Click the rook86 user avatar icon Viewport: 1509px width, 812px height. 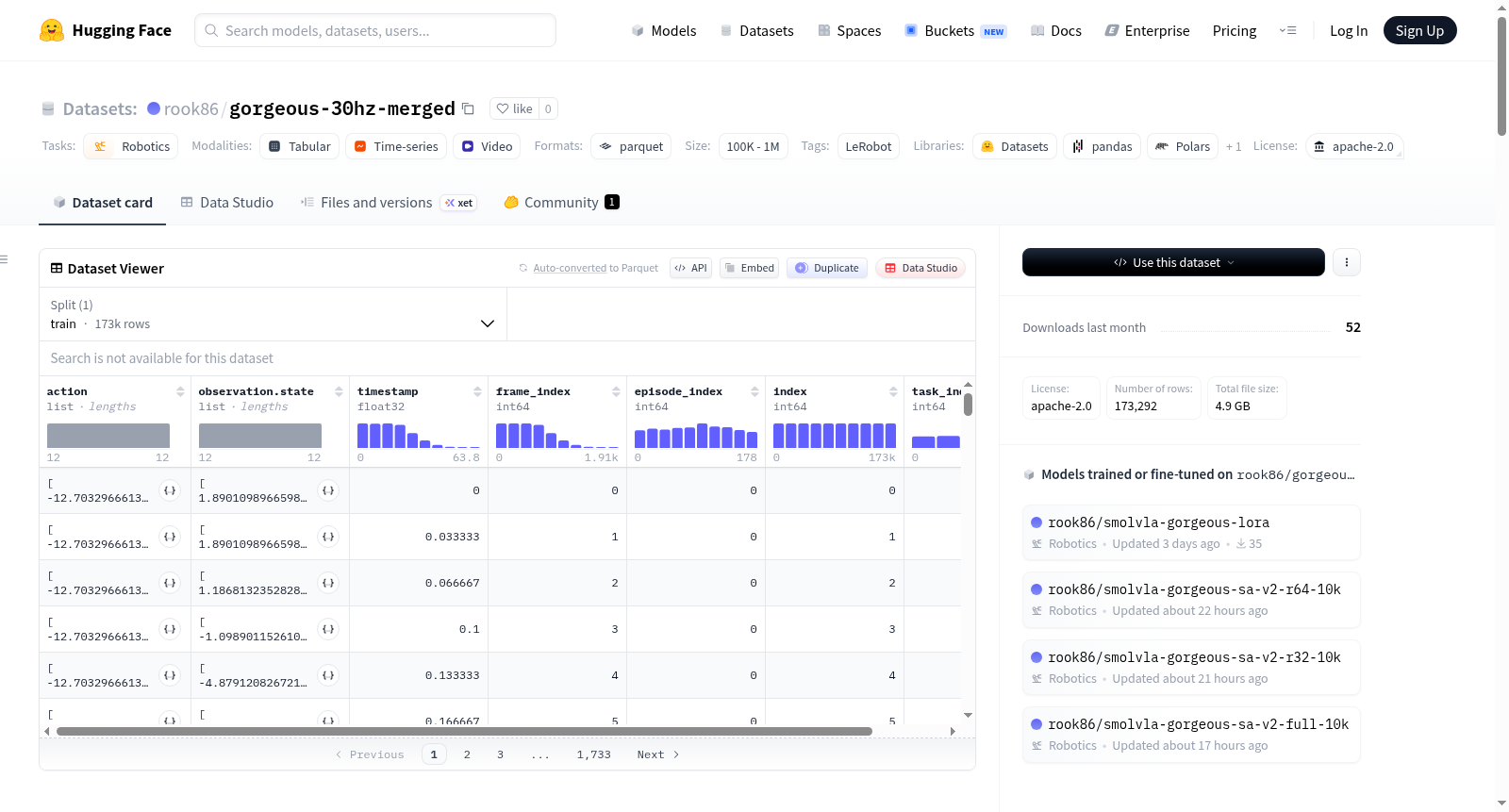(154, 108)
